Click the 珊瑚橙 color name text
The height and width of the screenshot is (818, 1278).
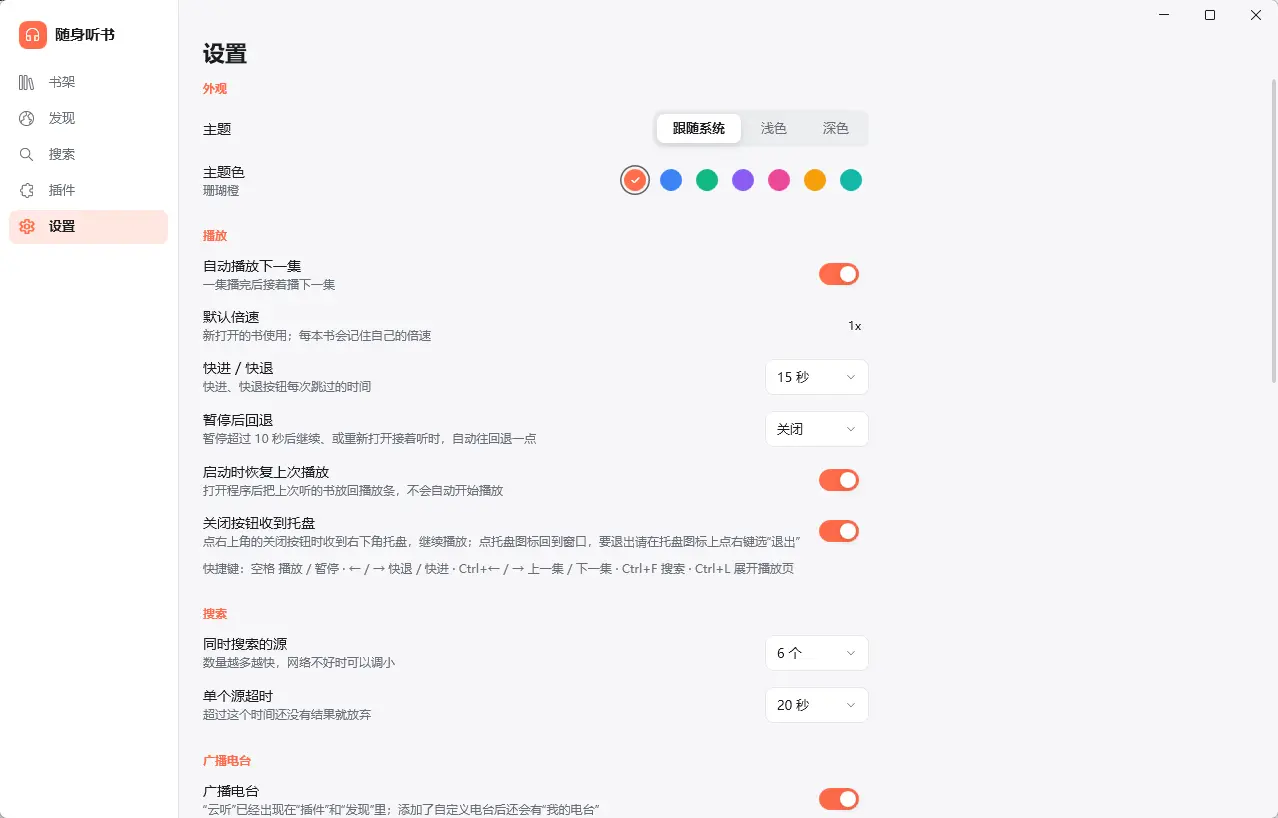point(221,191)
